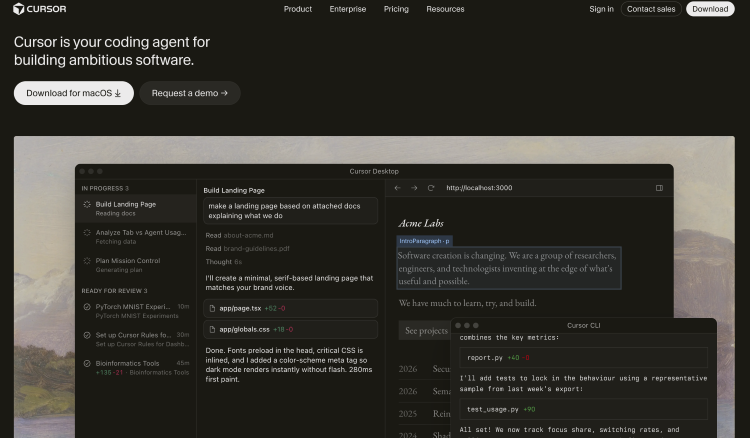
Task: Open the Bioinformatics Tools review item
Action: point(136,367)
